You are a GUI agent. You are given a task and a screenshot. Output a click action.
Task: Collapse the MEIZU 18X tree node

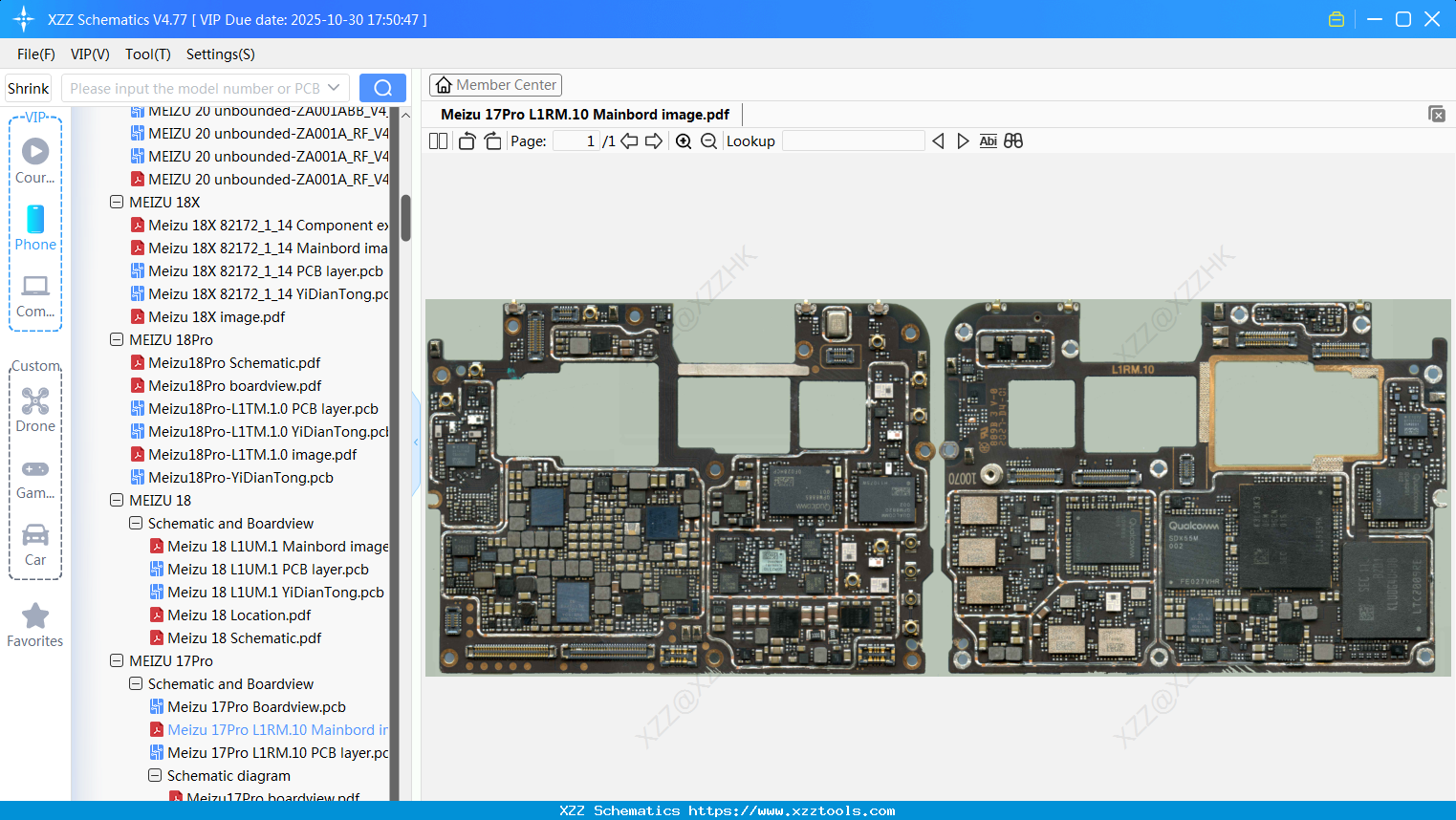click(117, 203)
